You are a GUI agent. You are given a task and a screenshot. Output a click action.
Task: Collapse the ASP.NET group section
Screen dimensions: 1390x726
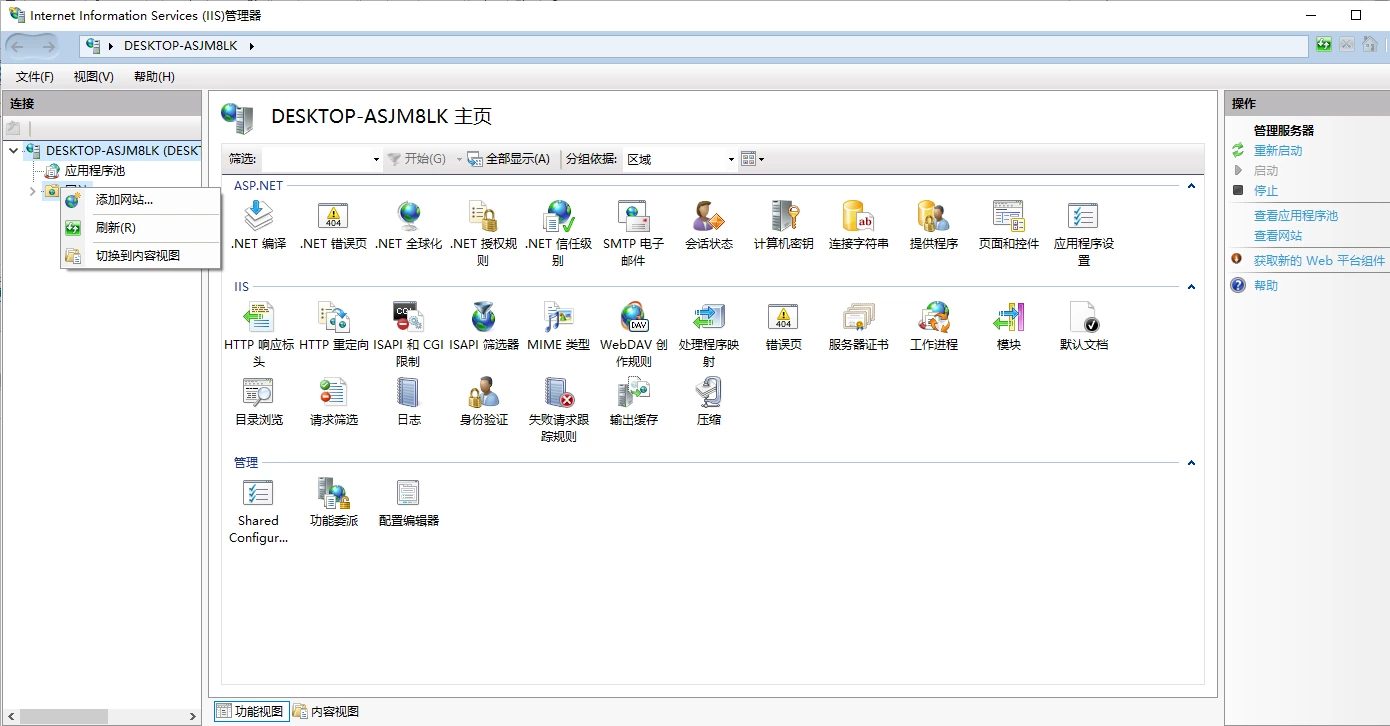coord(1191,186)
